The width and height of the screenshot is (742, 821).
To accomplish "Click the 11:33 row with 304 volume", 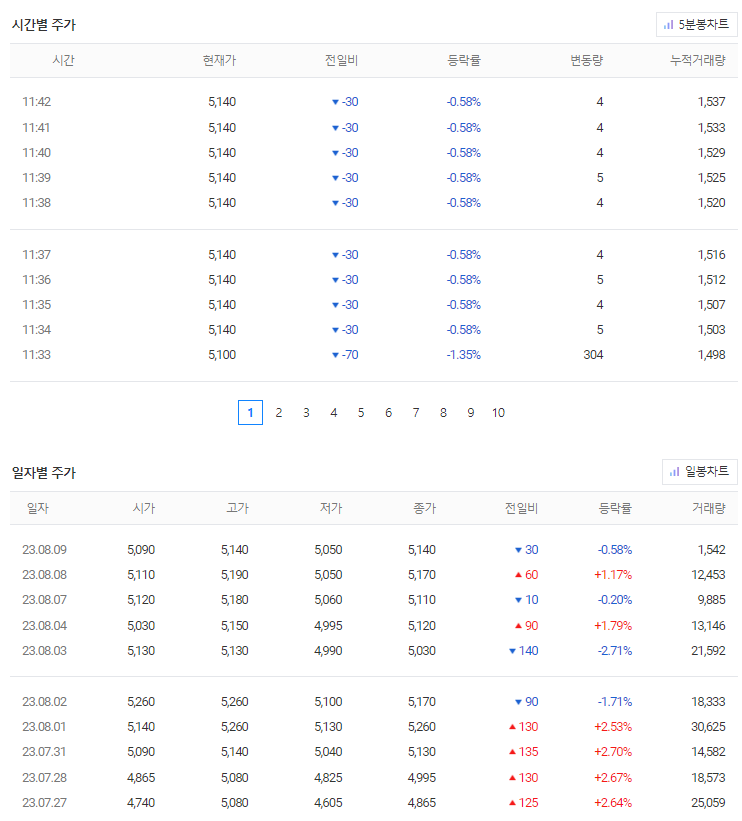I will click(373, 354).
